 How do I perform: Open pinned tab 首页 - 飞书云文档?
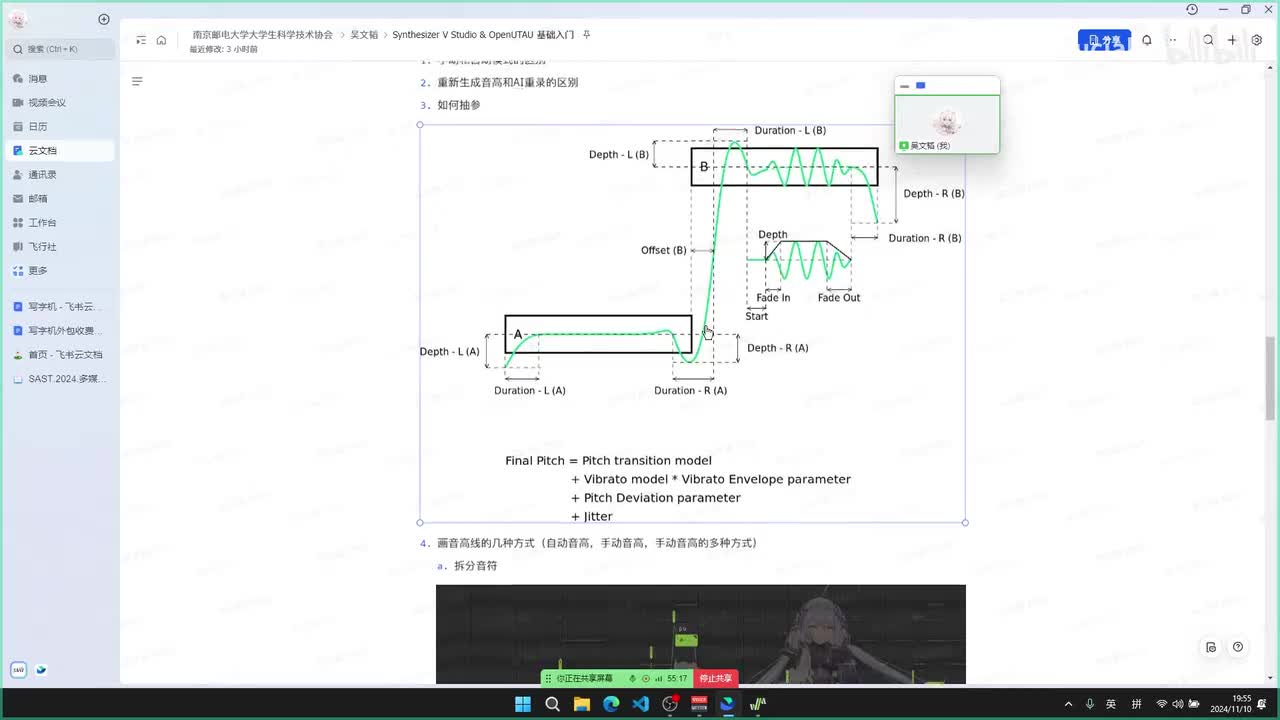coord(58,354)
